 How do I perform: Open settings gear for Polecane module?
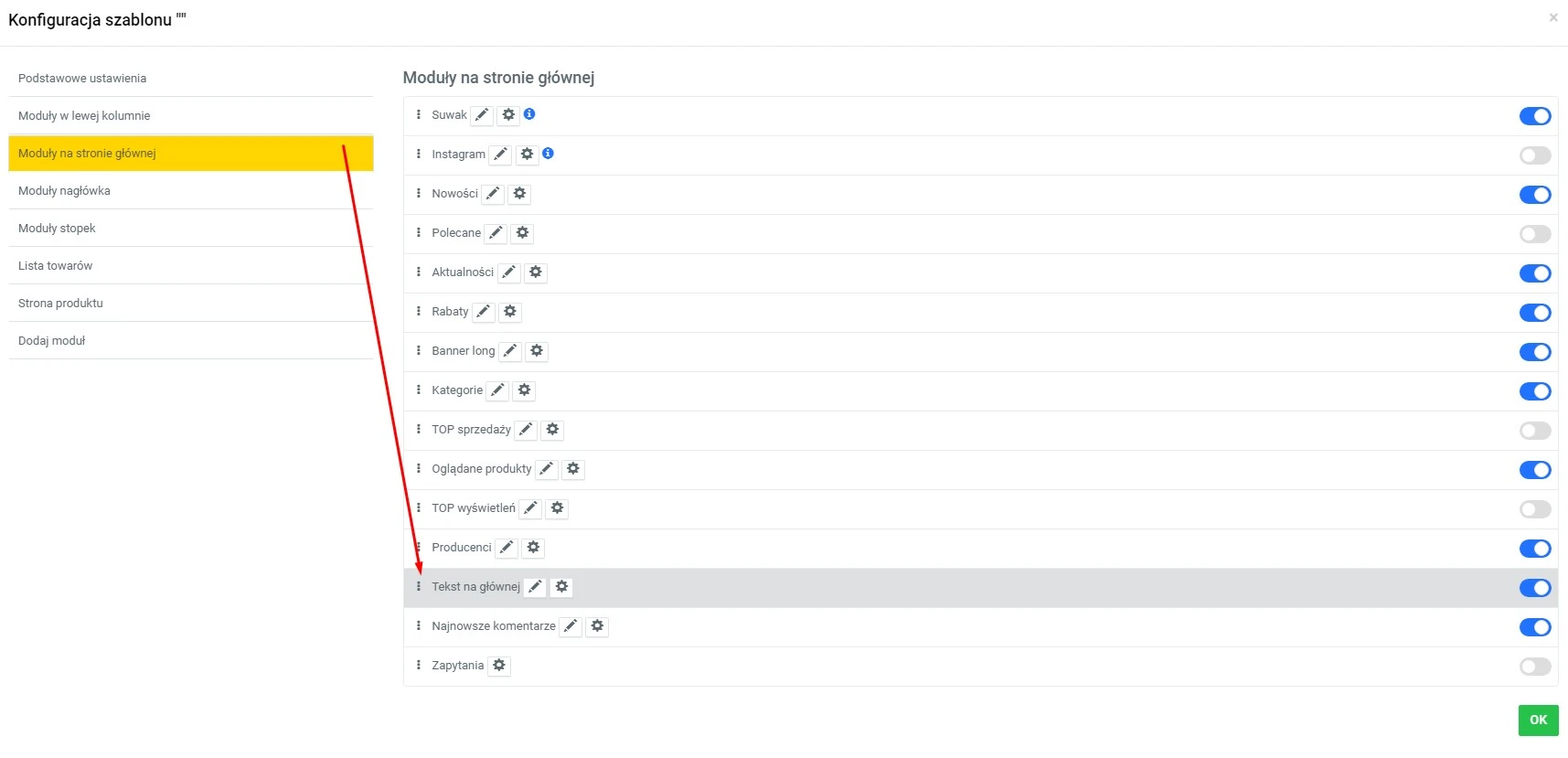pos(521,233)
